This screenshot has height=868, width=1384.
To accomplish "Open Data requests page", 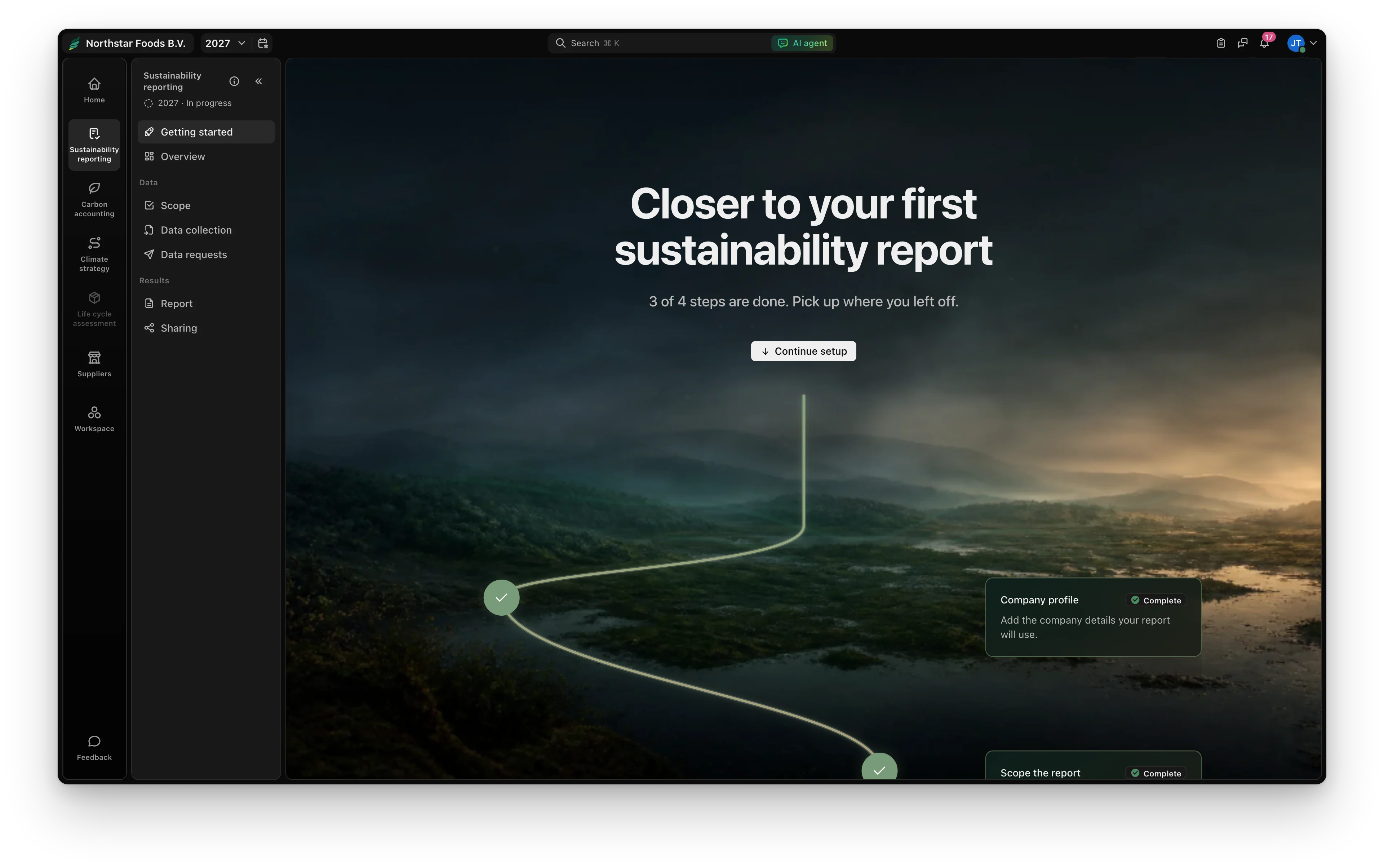I will tap(205, 255).
